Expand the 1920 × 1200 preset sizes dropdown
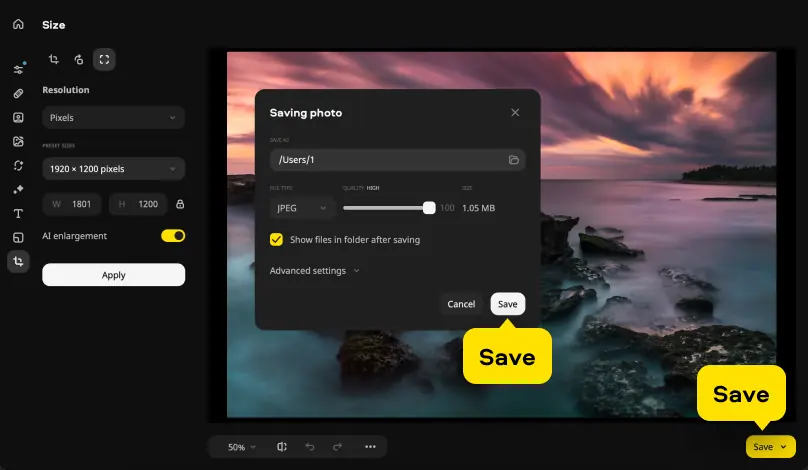Image resolution: width=808 pixels, height=470 pixels. tap(113, 169)
